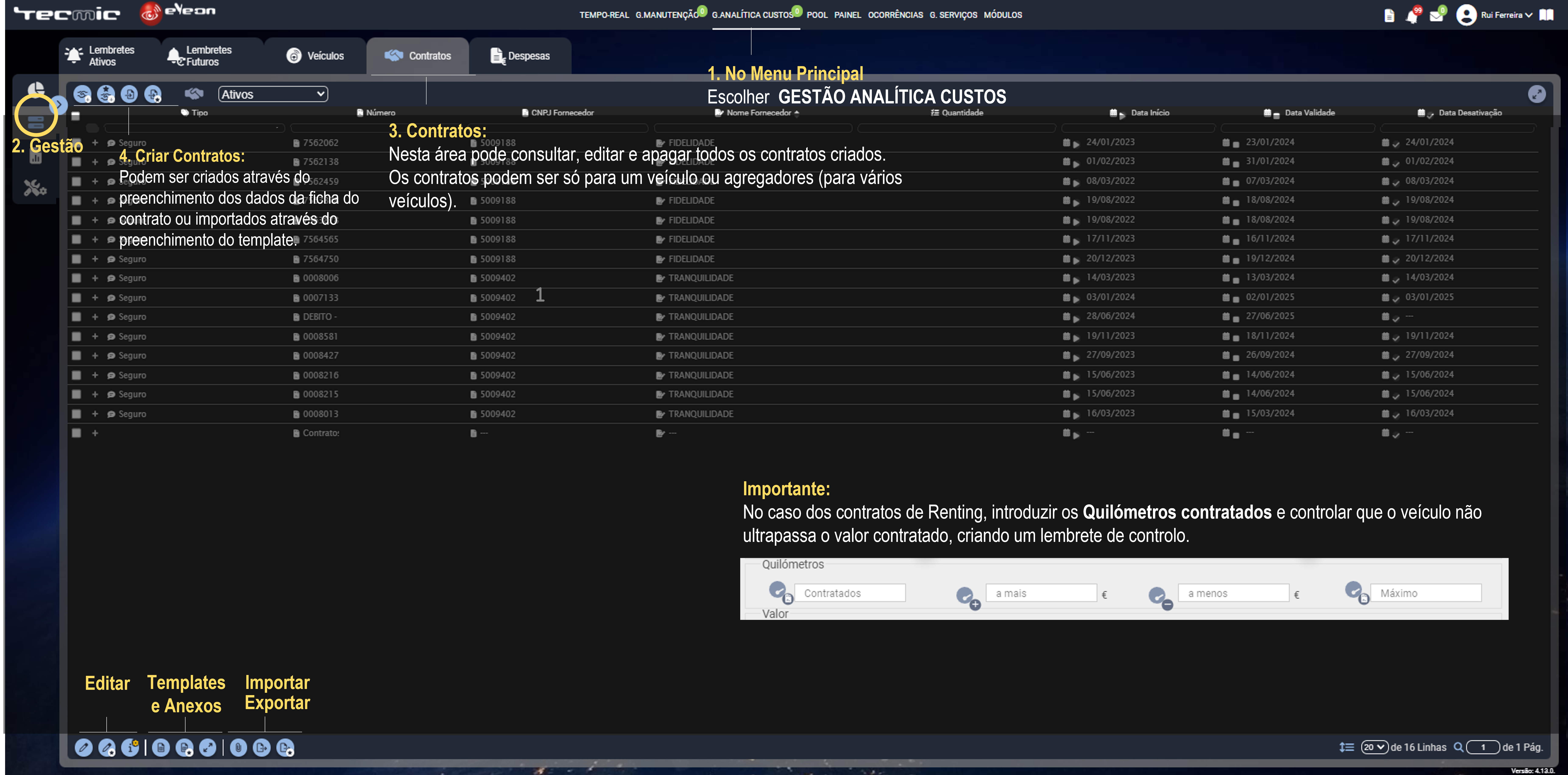Tick the checkbox on contract 0008581 row
The width and height of the screenshot is (1568, 775).
pos(76,336)
